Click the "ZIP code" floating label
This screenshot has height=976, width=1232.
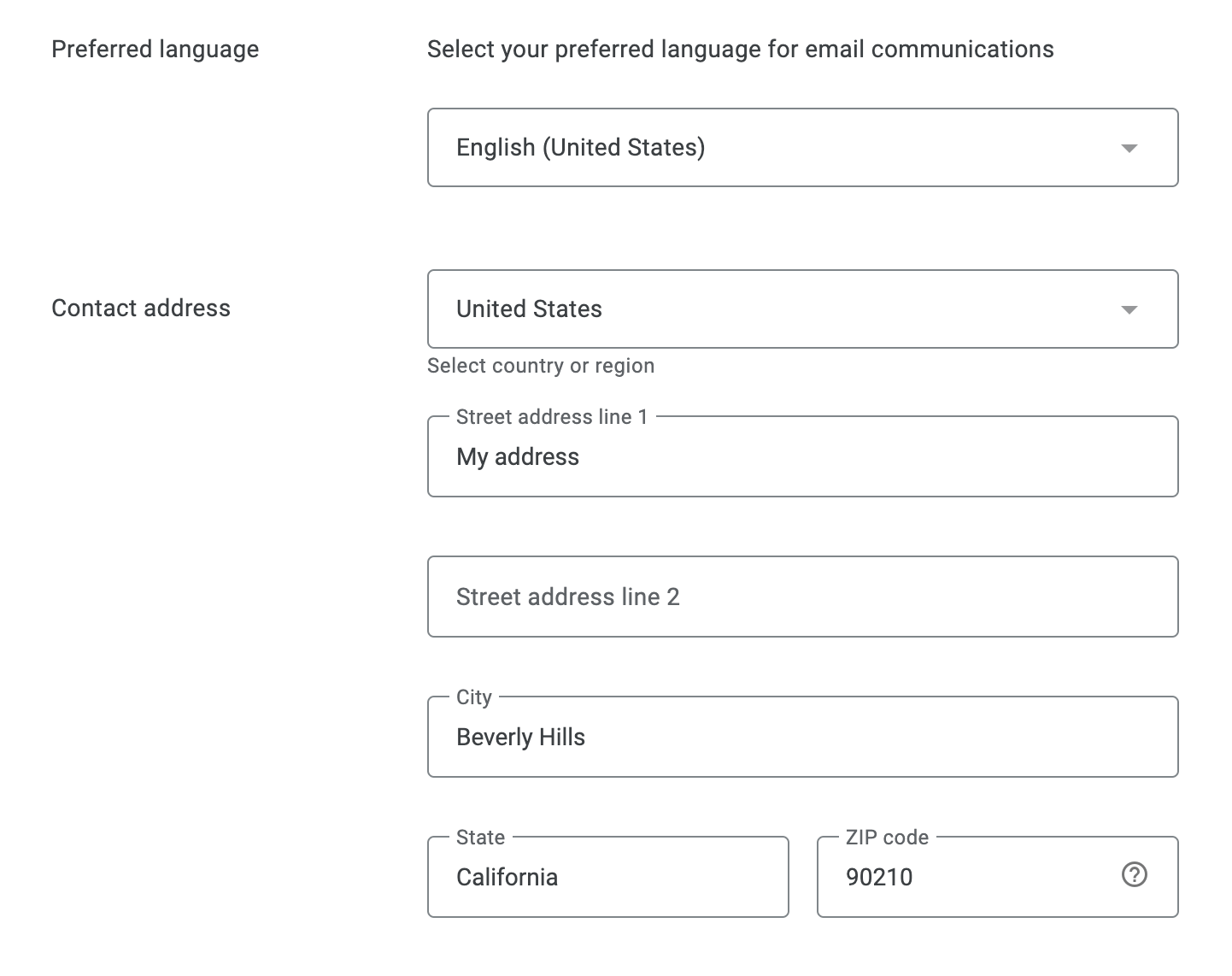pos(887,838)
